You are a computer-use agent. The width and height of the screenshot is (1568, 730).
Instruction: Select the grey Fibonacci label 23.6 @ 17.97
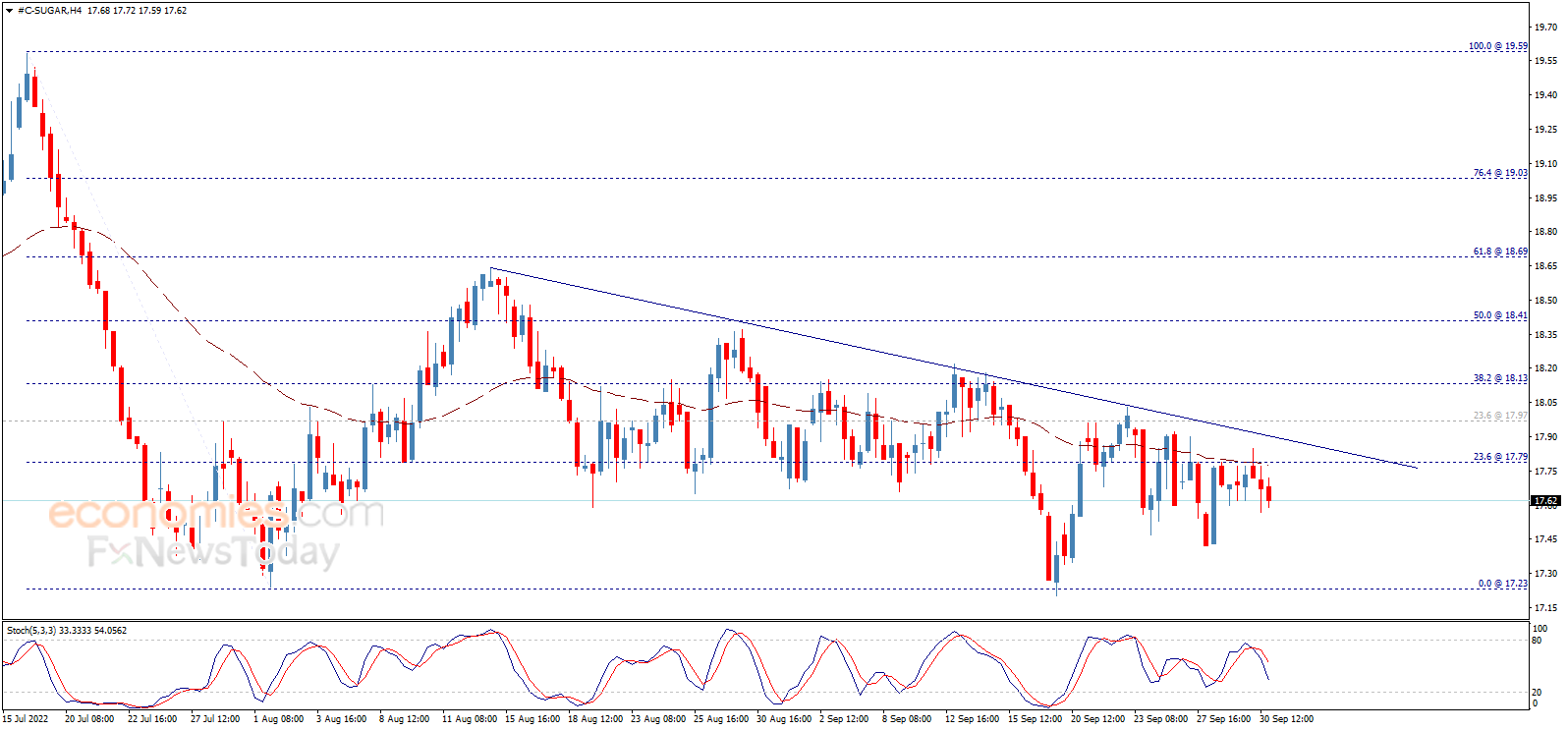[x=1499, y=416]
